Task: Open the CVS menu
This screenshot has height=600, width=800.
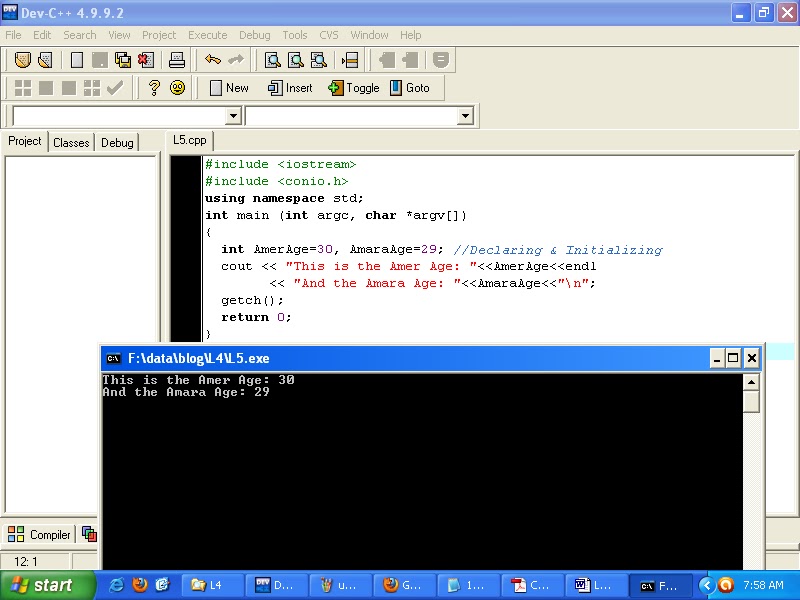Action: [x=329, y=35]
